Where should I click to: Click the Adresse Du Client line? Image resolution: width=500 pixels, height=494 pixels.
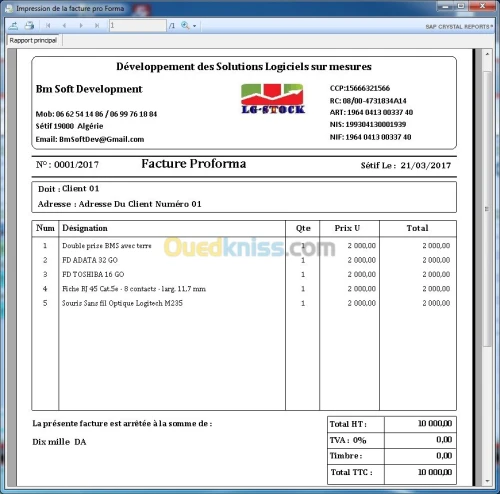[119, 204]
